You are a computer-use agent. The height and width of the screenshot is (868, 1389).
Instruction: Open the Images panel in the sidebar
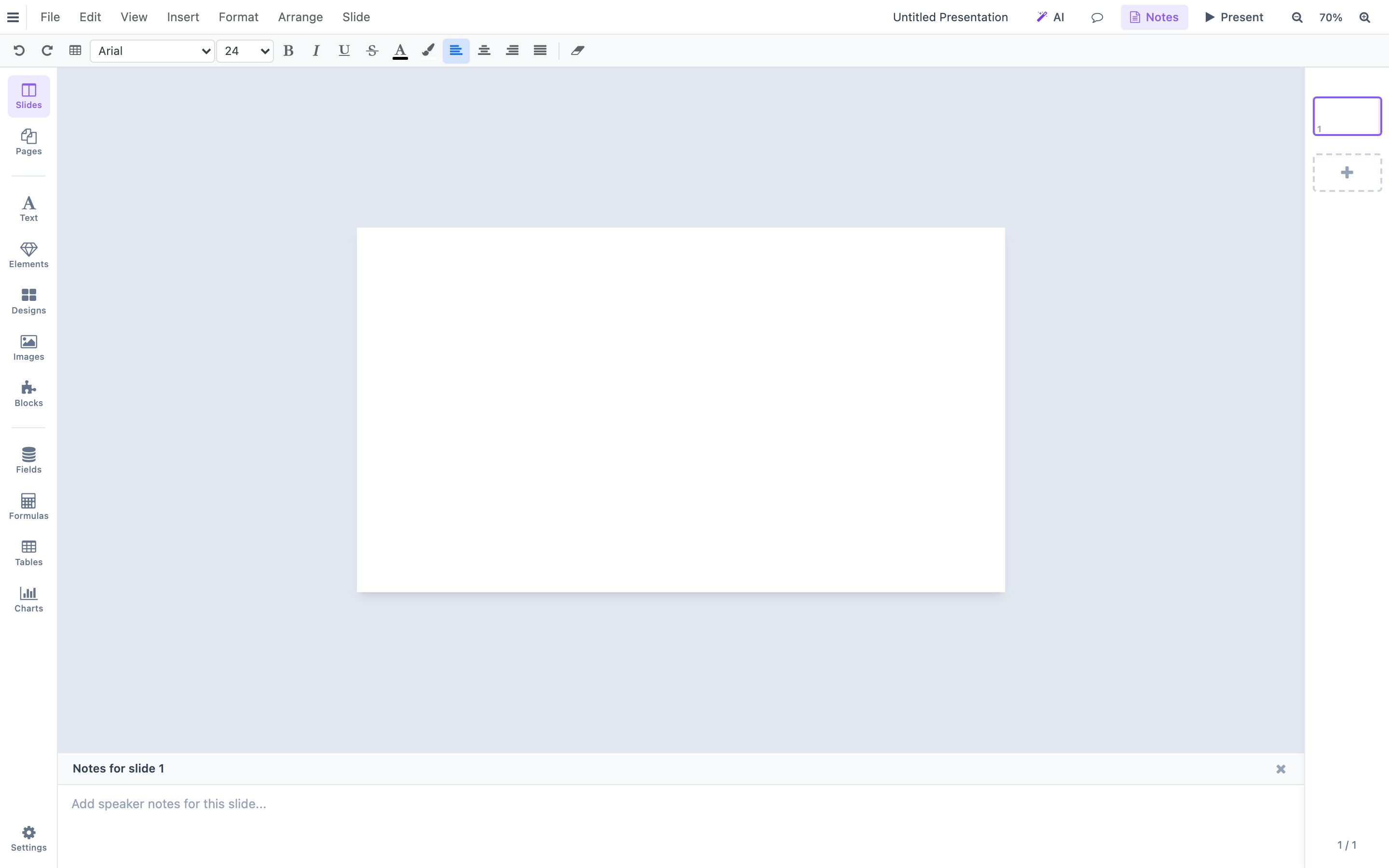coord(28,347)
